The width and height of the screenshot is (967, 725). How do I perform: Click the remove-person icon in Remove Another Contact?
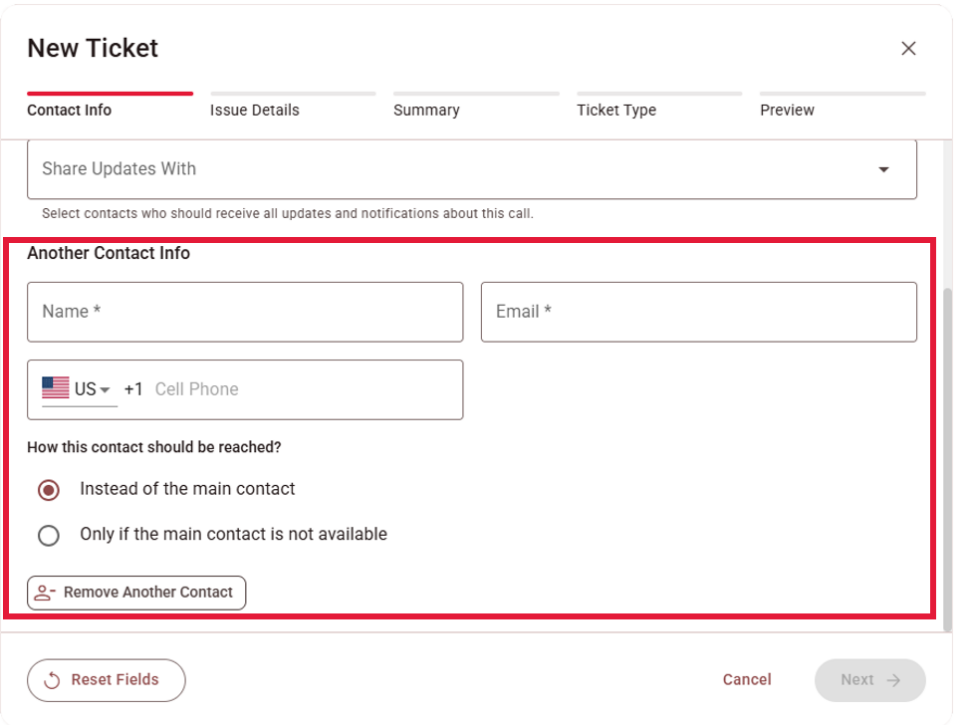[x=45, y=593]
